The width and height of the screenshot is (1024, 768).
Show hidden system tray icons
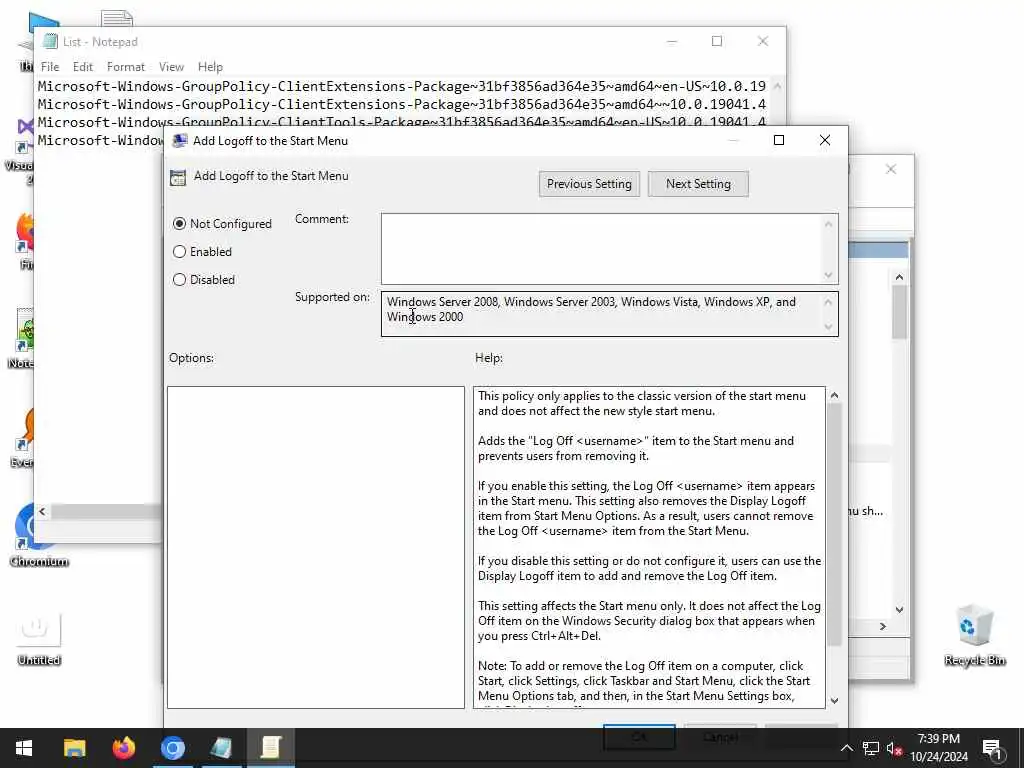click(x=846, y=748)
